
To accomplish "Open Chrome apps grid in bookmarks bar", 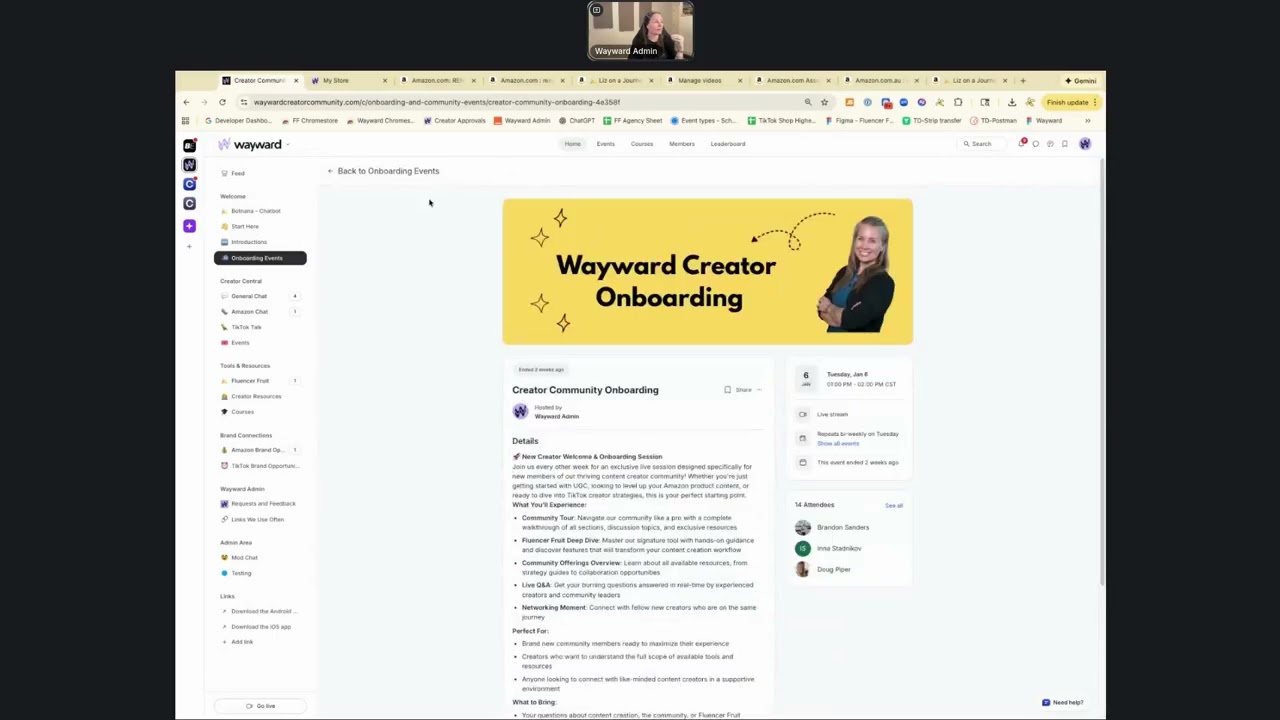I will (185, 121).
